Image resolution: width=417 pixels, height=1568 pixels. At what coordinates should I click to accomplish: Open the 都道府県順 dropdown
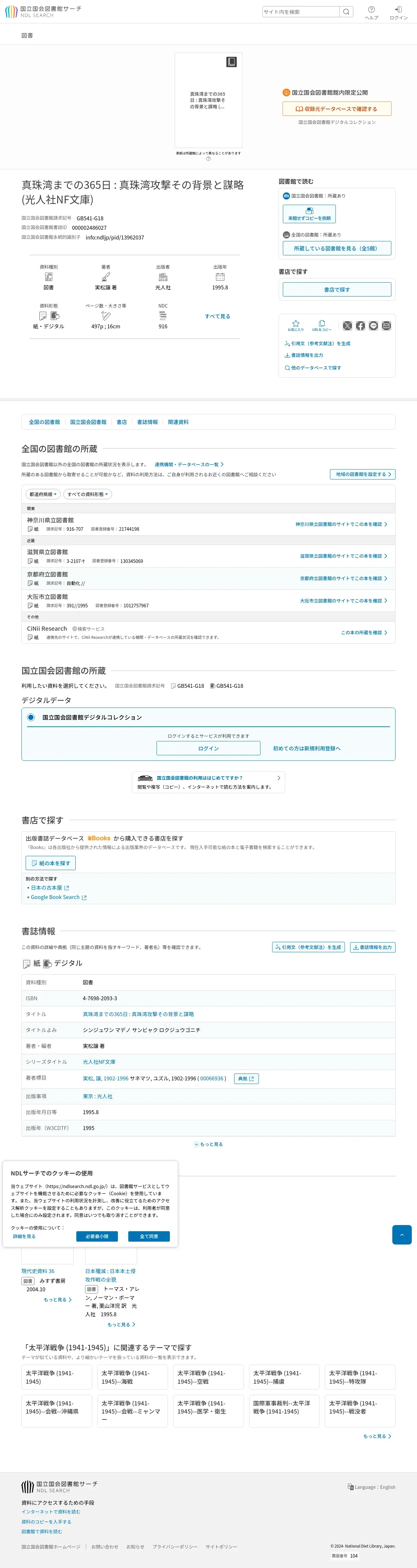pyautogui.click(x=43, y=494)
